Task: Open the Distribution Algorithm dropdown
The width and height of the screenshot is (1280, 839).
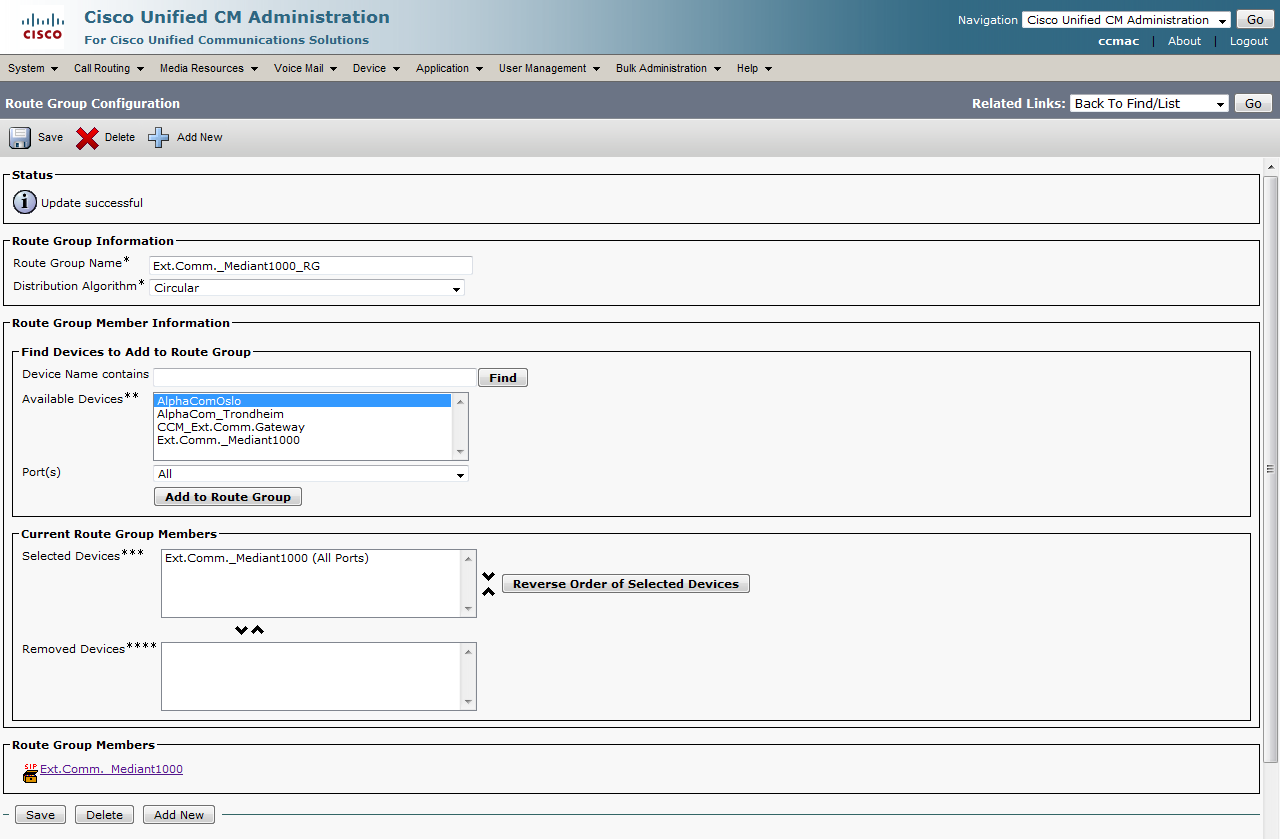Action: click(307, 288)
